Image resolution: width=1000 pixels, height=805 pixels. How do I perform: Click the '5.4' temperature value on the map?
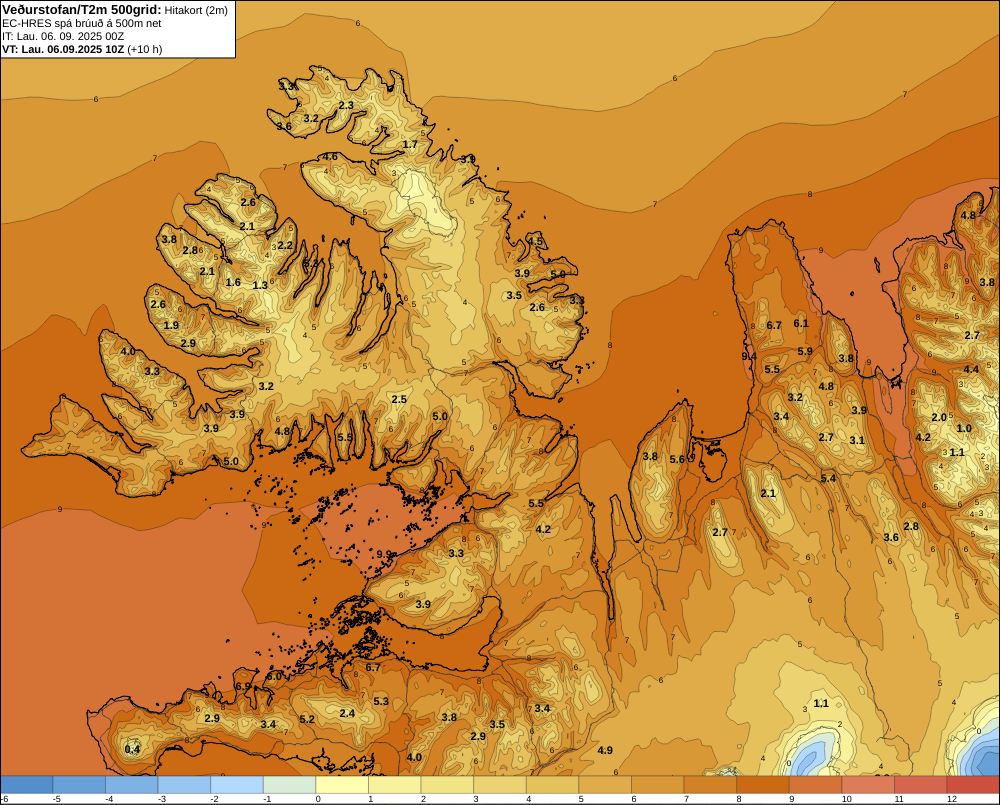pos(828,478)
